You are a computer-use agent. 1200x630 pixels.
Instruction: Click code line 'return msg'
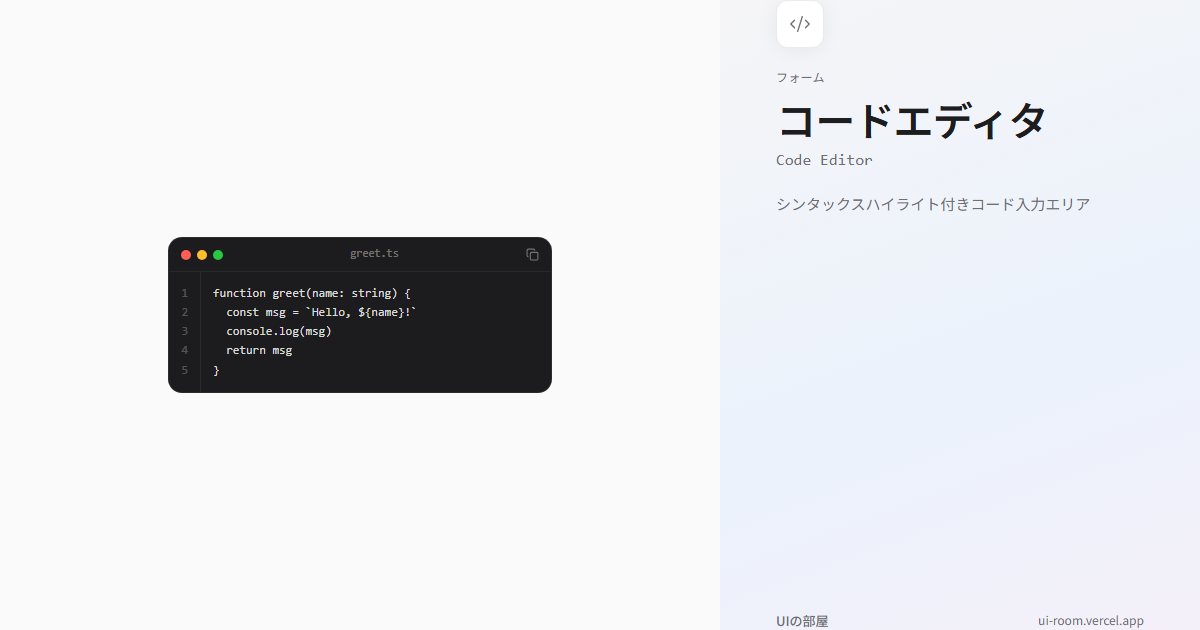coord(259,350)
